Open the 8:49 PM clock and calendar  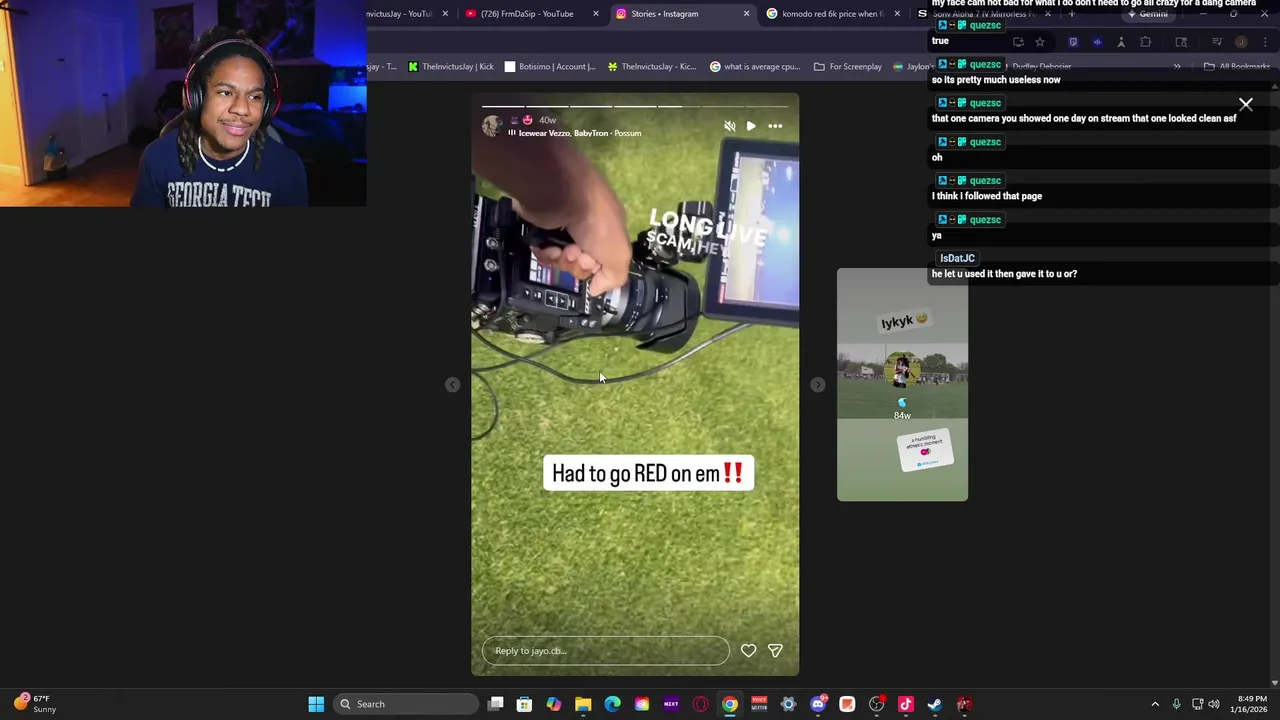1251,704
